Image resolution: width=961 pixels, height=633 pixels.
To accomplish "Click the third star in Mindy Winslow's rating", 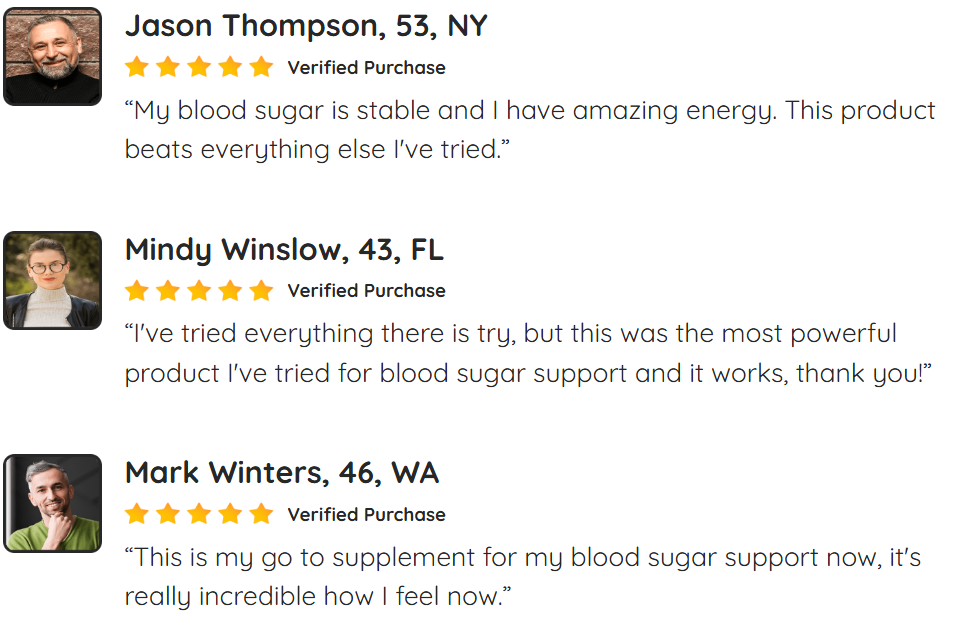I will pos(199,290).
